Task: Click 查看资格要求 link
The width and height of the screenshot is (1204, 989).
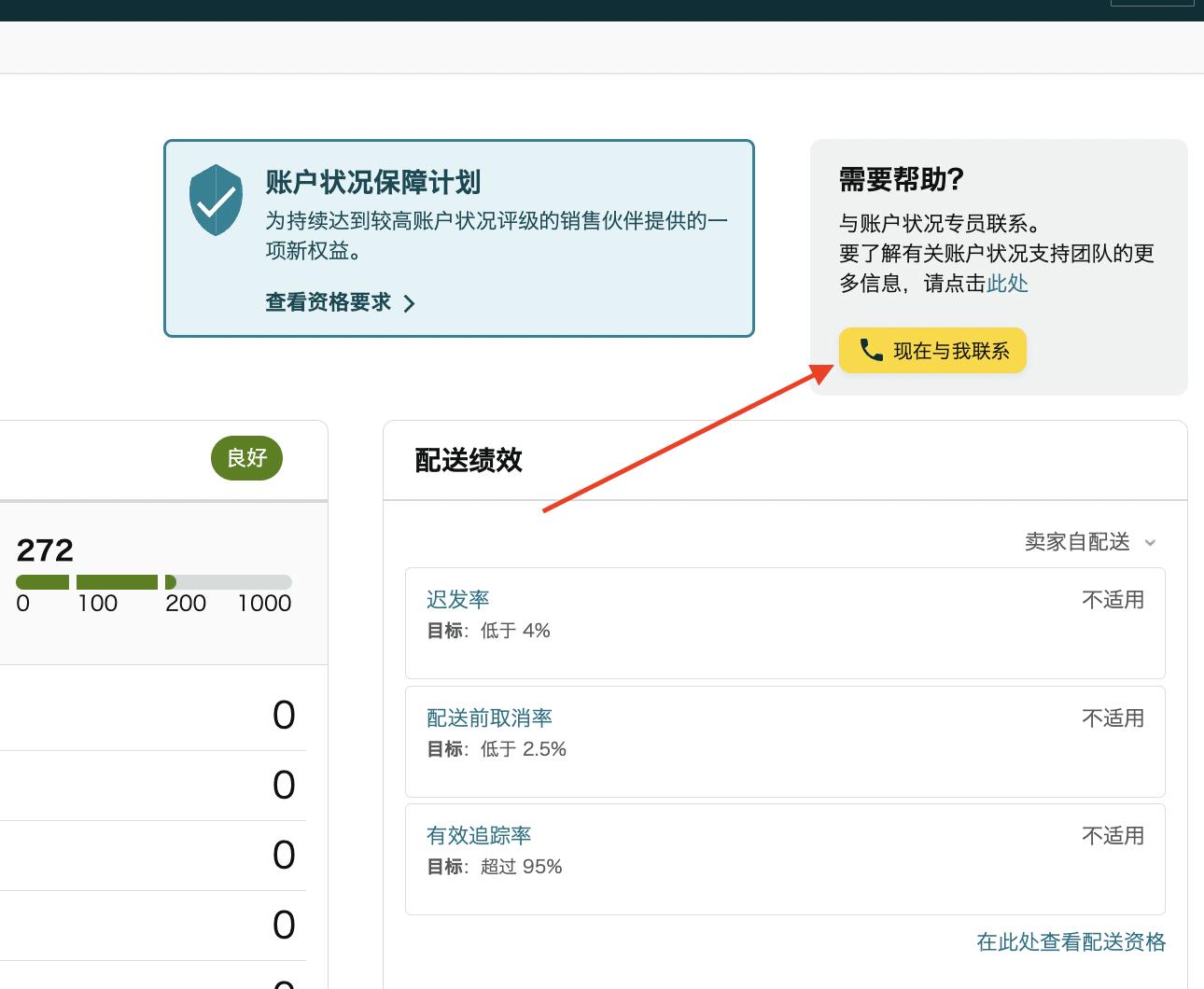Action: (329, 301)
